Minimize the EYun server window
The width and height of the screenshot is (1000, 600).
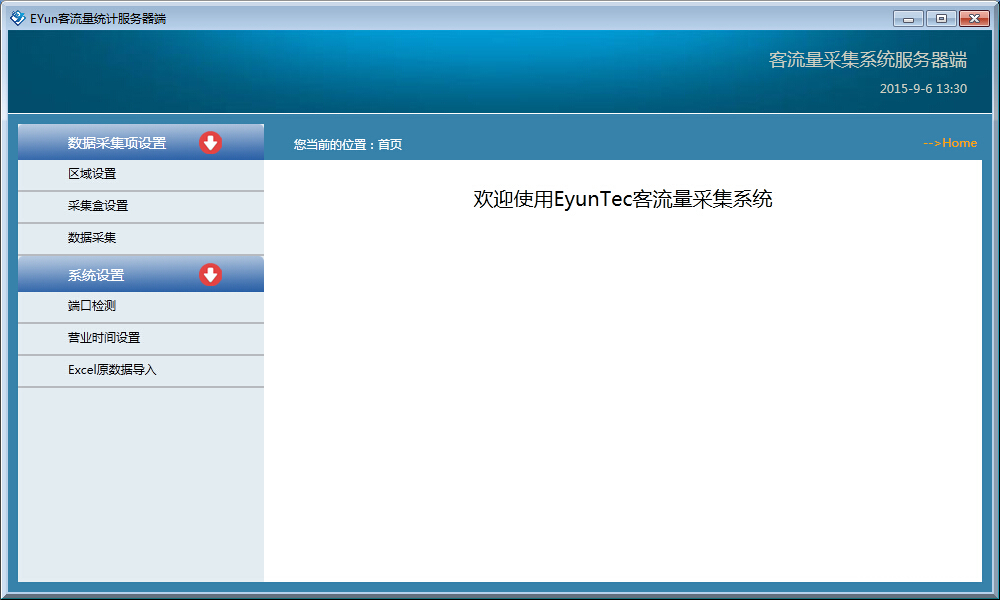tap(908, 18)
